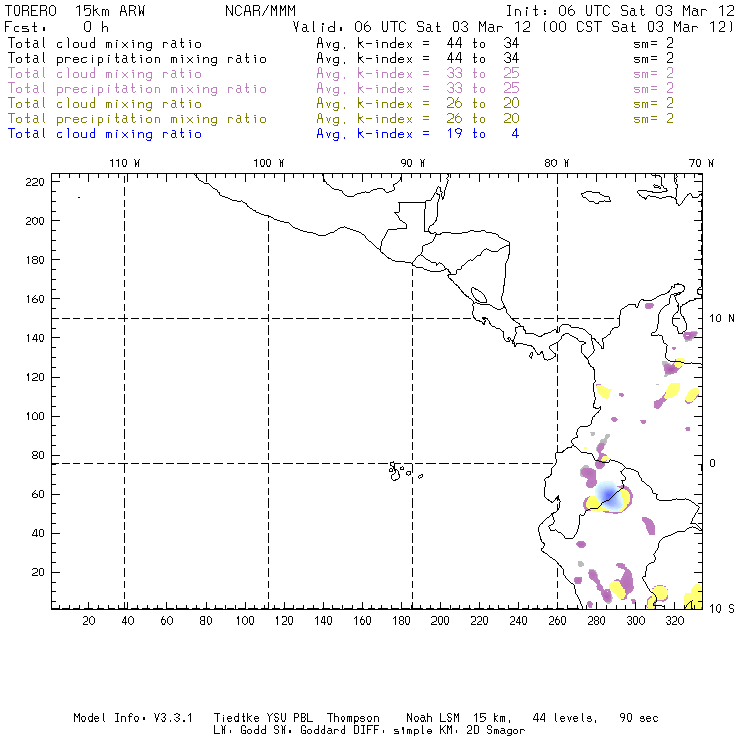Click the TORERO 15km ARW title text
Image resolution: width=740 pixels, height=740 pixels.
coord(61,9)
